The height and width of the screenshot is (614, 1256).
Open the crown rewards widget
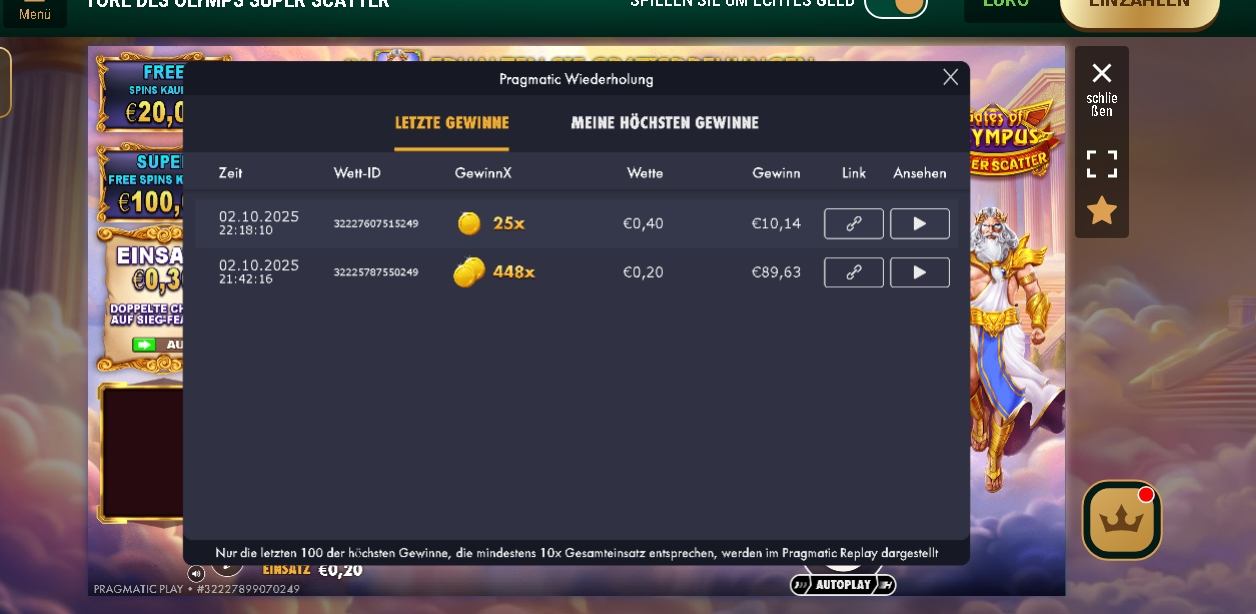pyautogui.click(x=1121, y=521)
